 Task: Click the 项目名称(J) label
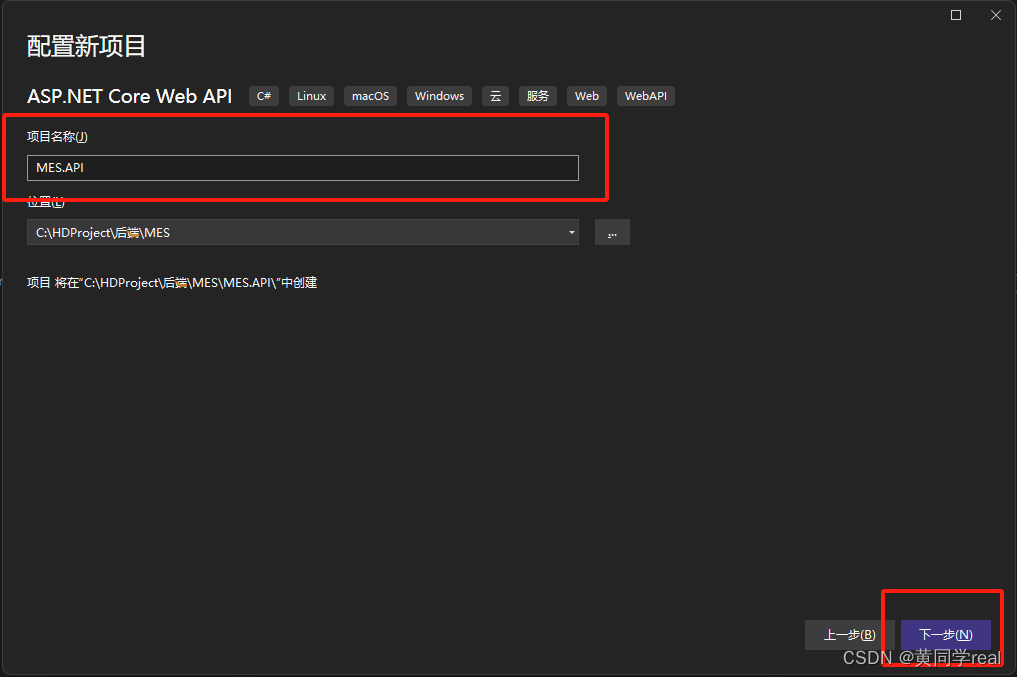click(x=57, y=137)
